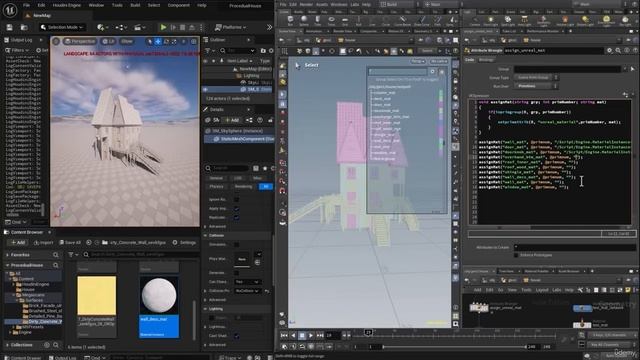
Task: Open the viewport Show menu
Action: pos(127,41)
